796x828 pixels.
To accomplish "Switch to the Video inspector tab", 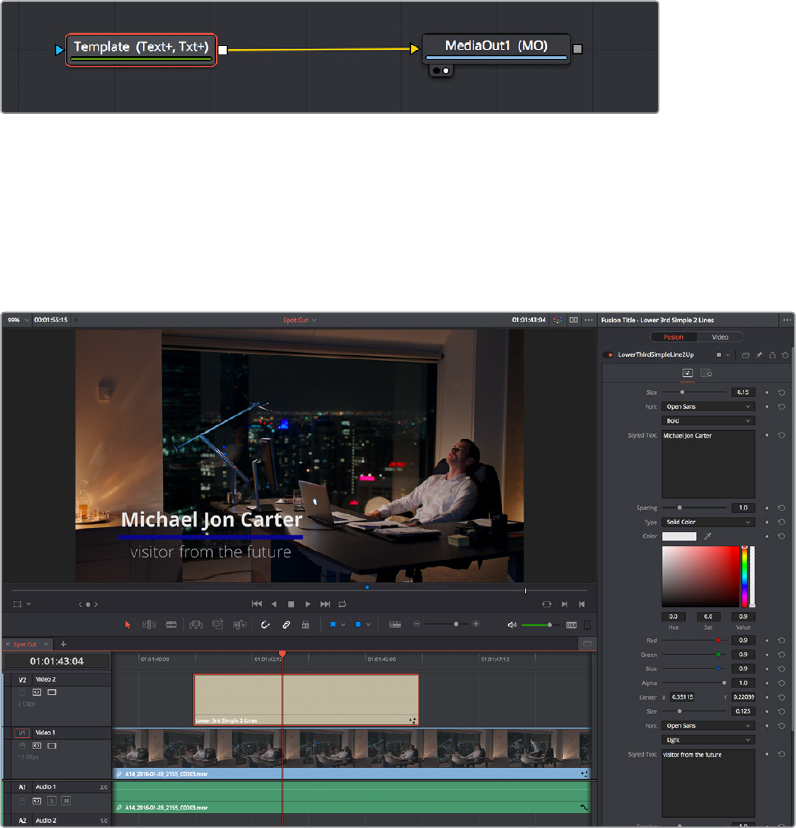I will coord(720,337).
